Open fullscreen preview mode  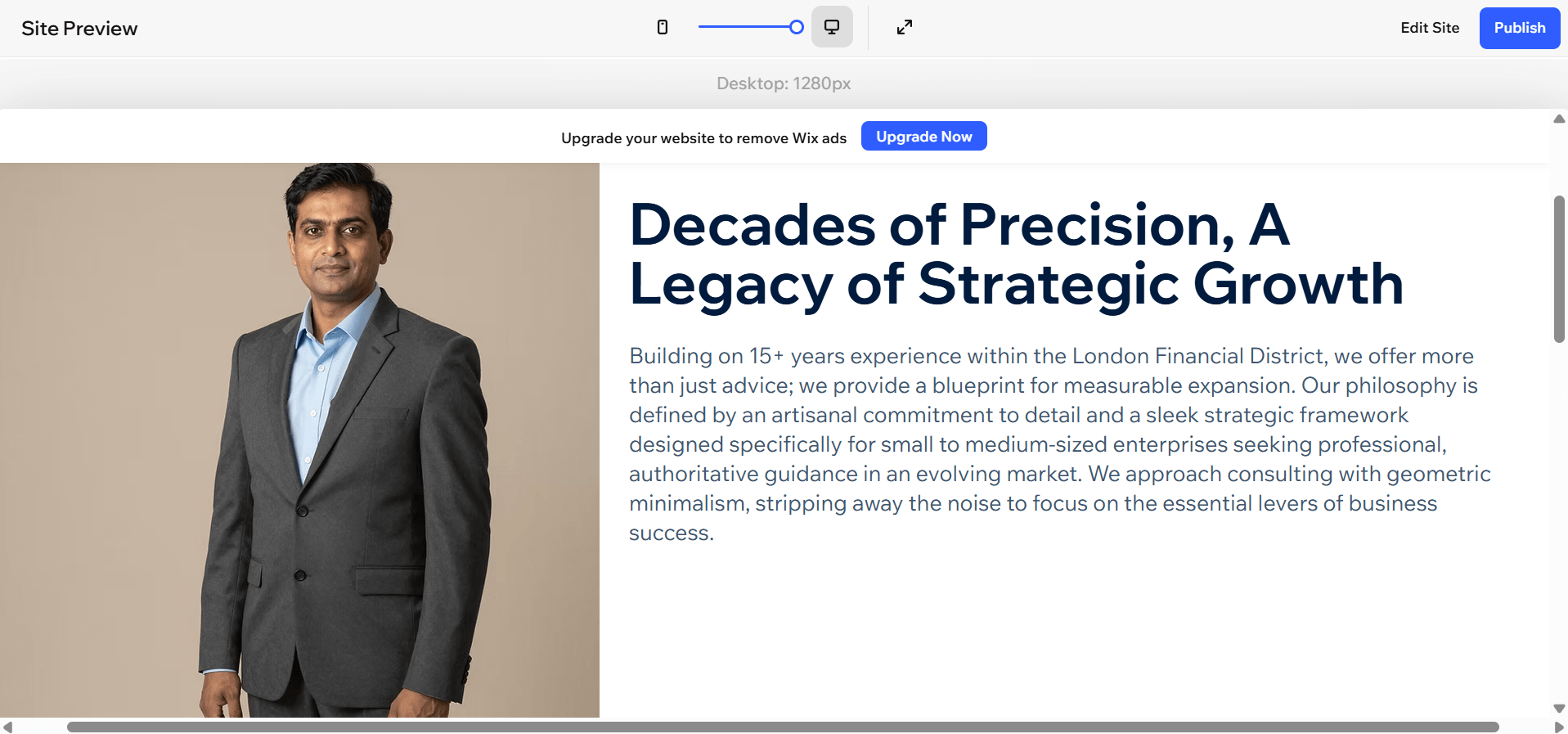pos(904,27)
